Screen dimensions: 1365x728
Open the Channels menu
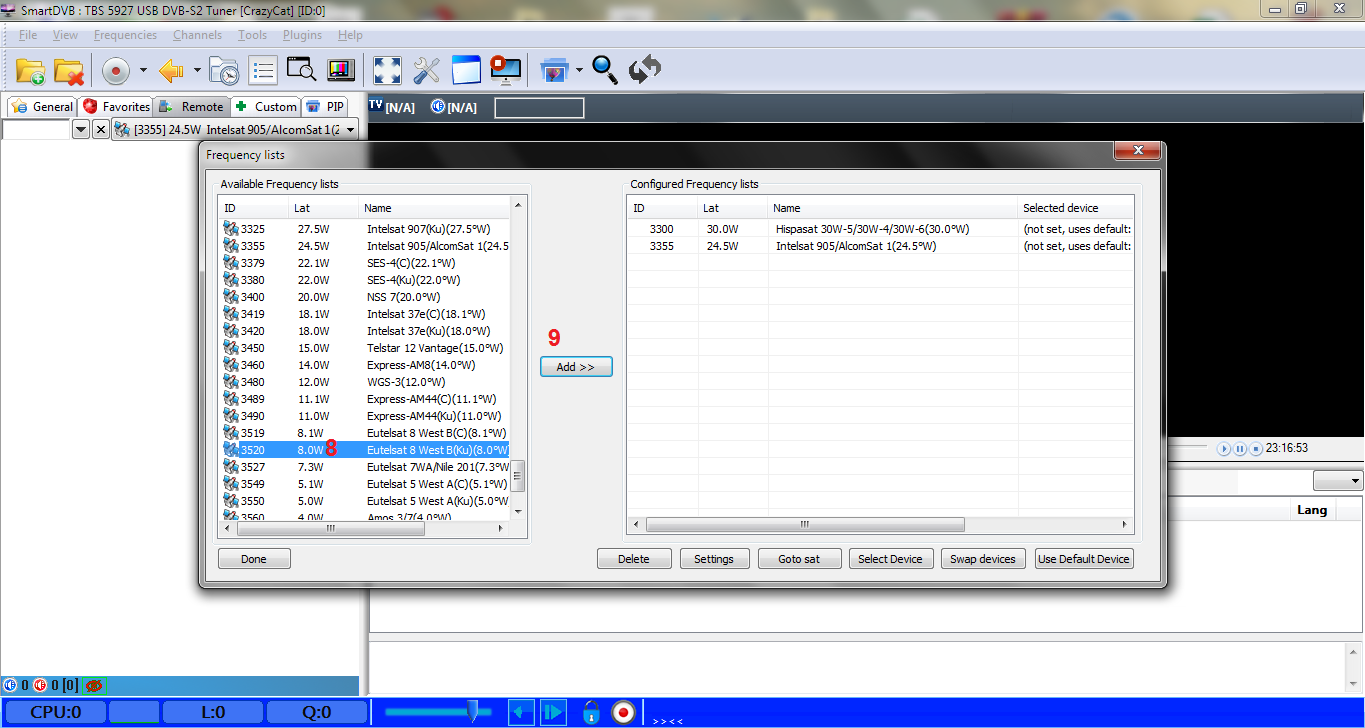coord(197,35)
